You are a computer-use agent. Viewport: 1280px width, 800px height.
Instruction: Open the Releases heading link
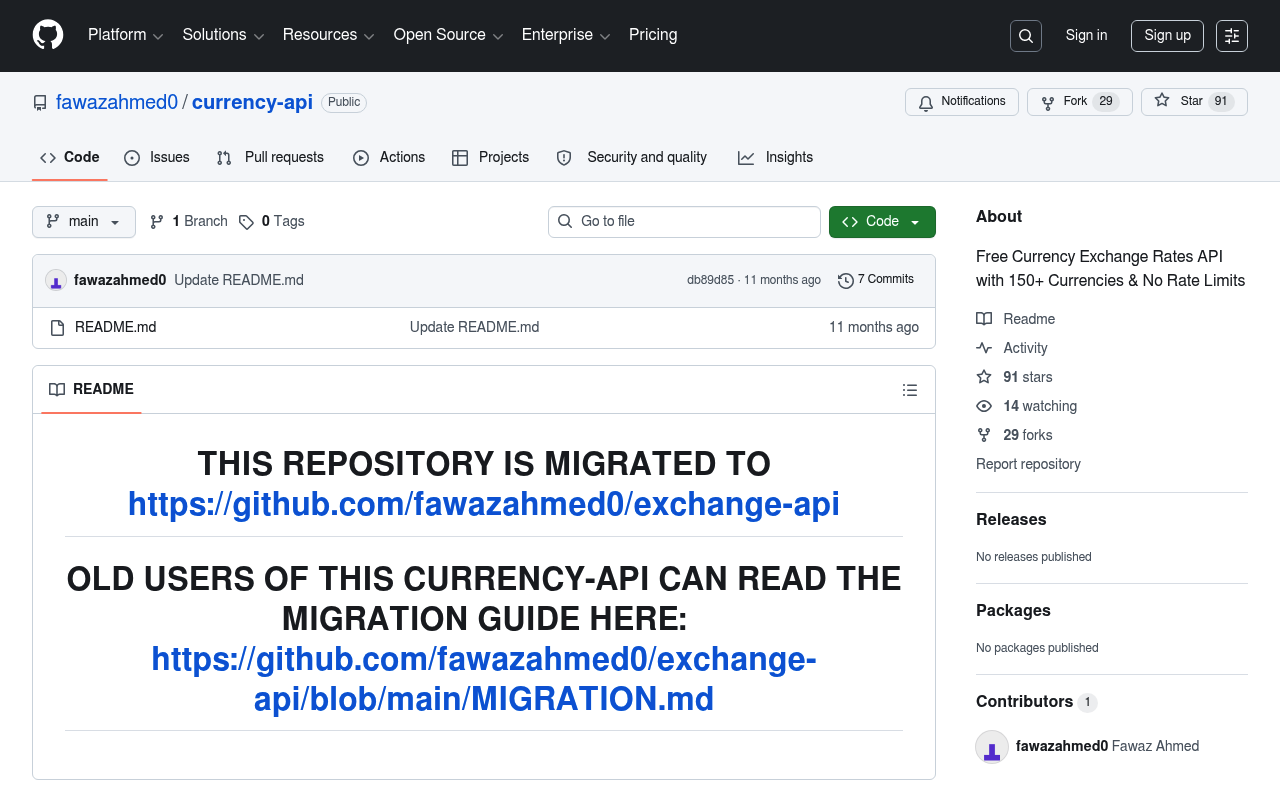point(1011,520)
